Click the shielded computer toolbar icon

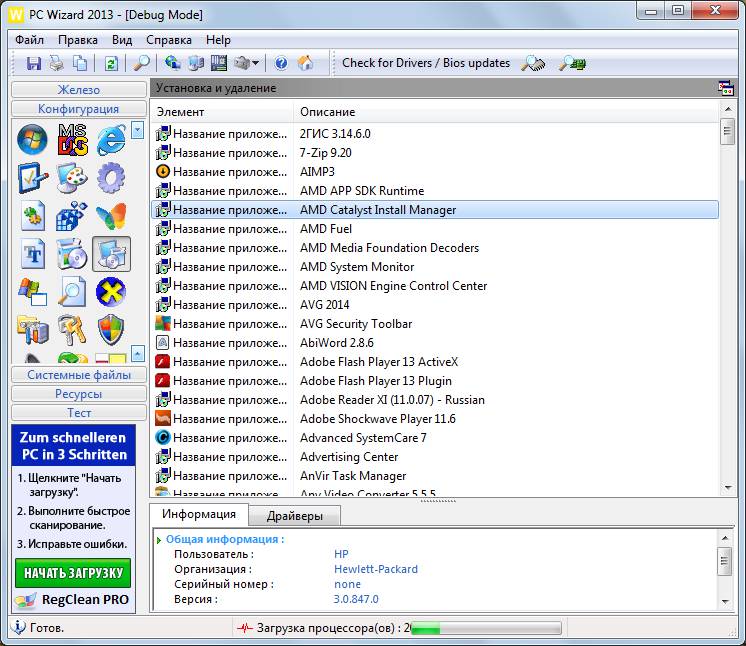point(196,63)
